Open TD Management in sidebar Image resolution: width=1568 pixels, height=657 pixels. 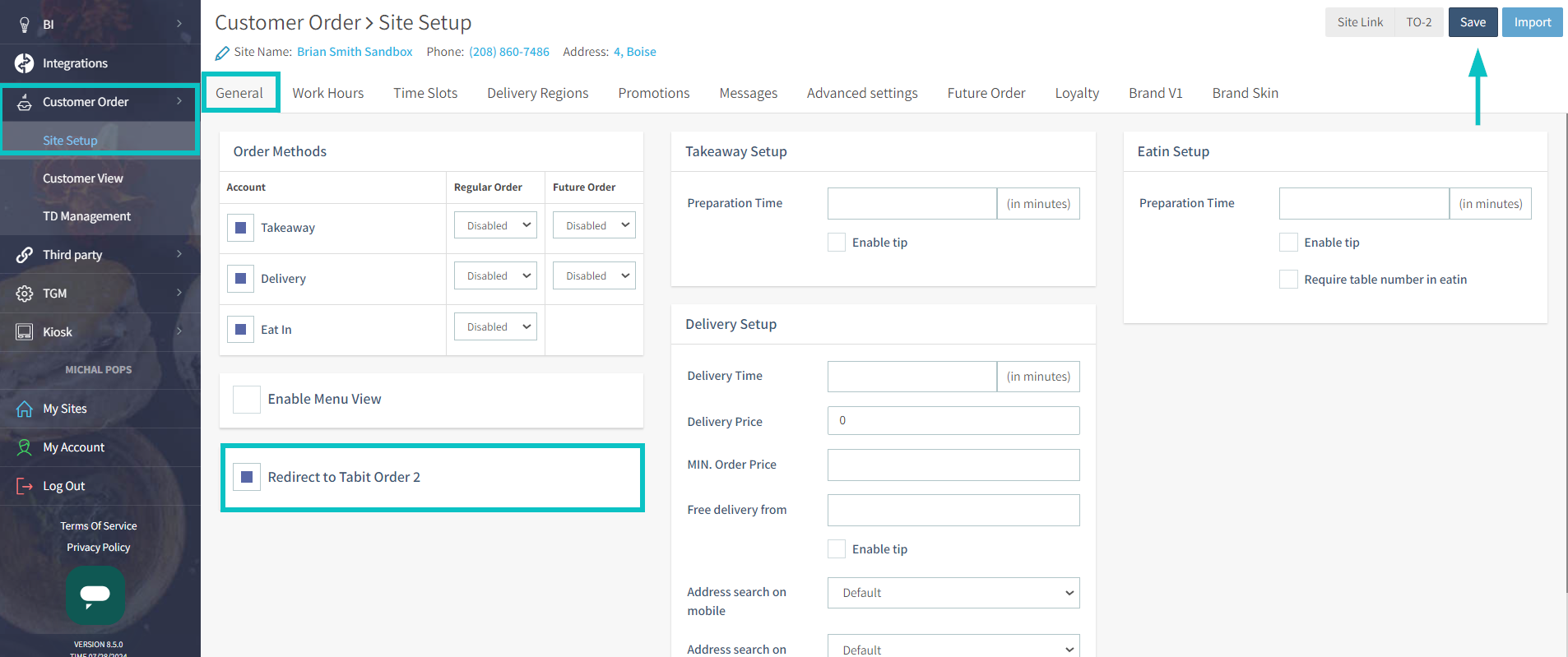pos(86,216)
